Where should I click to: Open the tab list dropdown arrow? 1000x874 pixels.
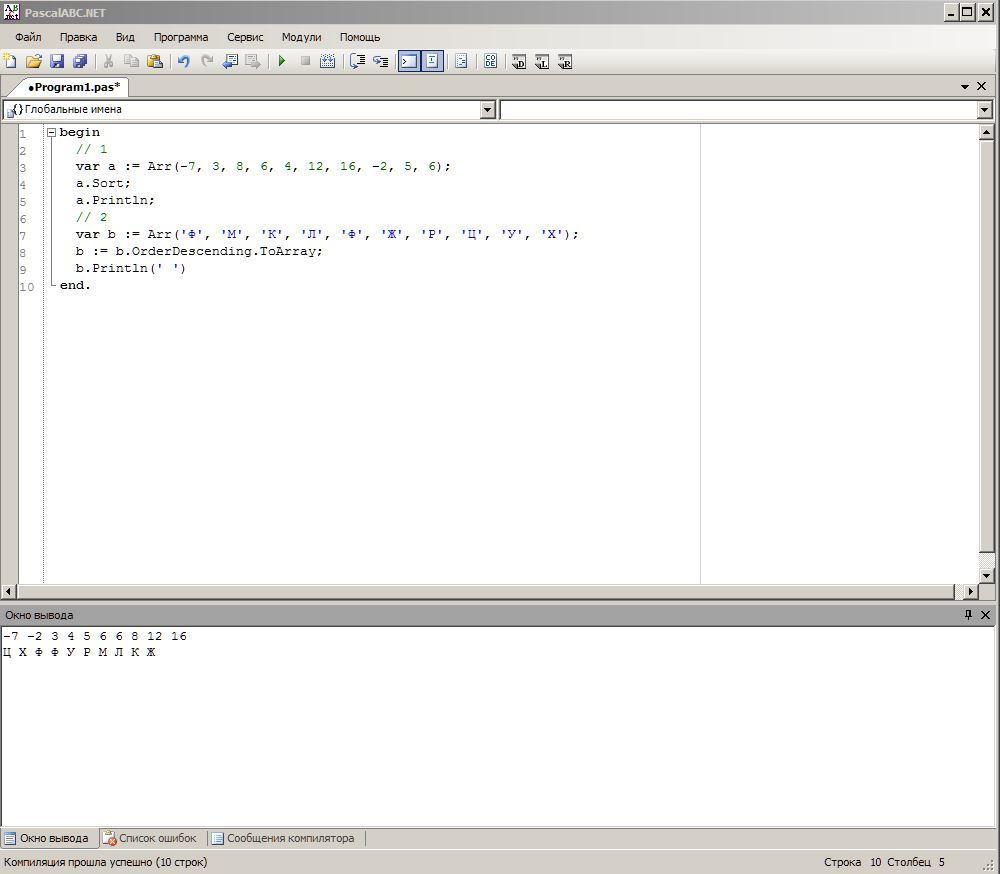[x=965, y=87]
